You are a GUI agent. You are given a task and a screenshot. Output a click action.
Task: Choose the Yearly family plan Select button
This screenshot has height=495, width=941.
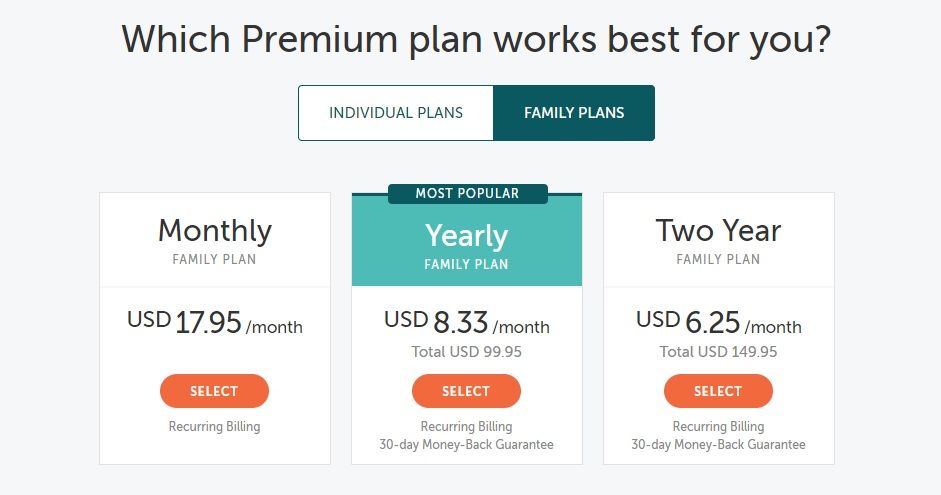[x=466, y=391]
